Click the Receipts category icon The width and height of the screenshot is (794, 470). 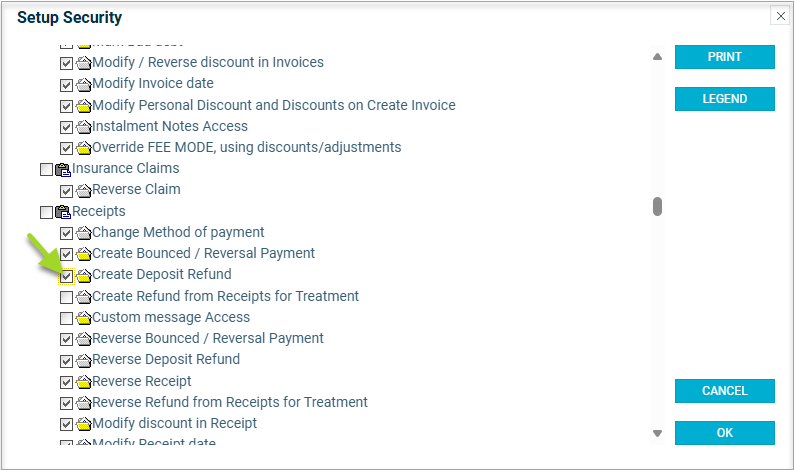(x=63, y=212)
